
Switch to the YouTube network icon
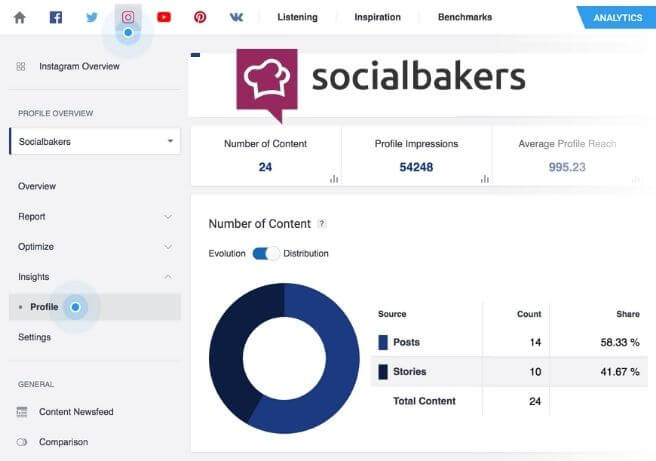(164, 17)
